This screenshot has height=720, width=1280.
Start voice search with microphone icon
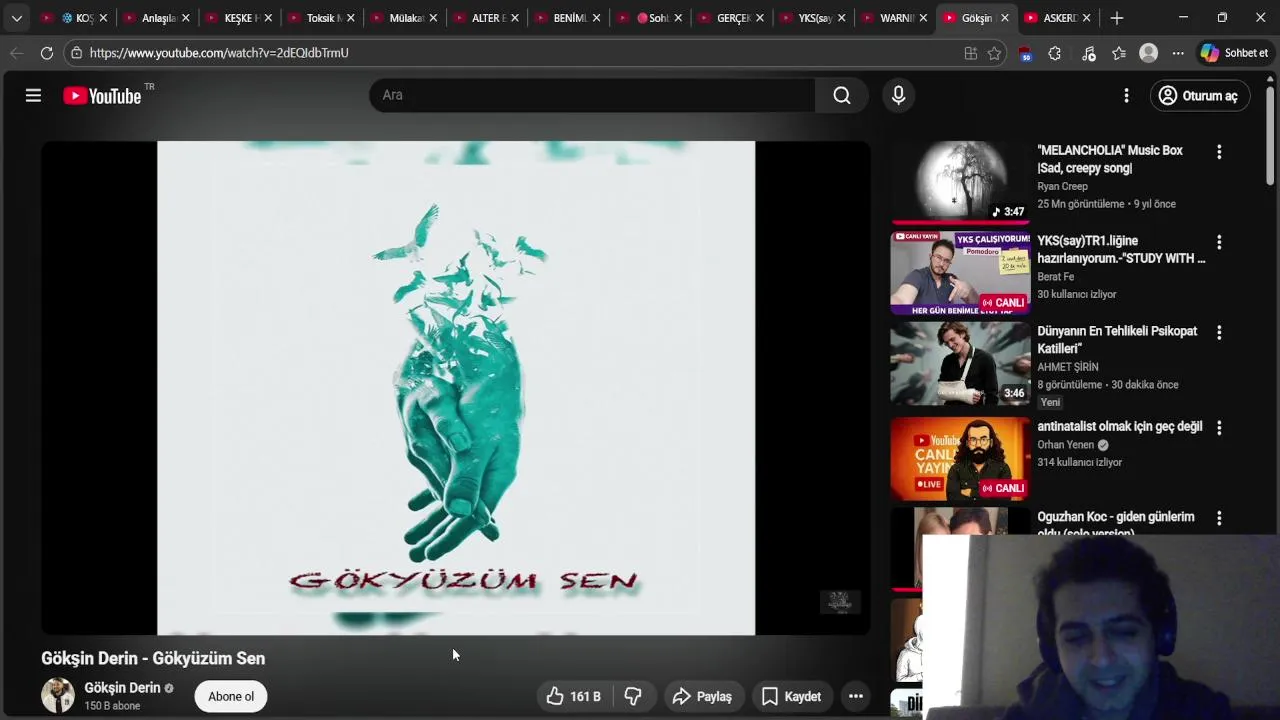898,95
